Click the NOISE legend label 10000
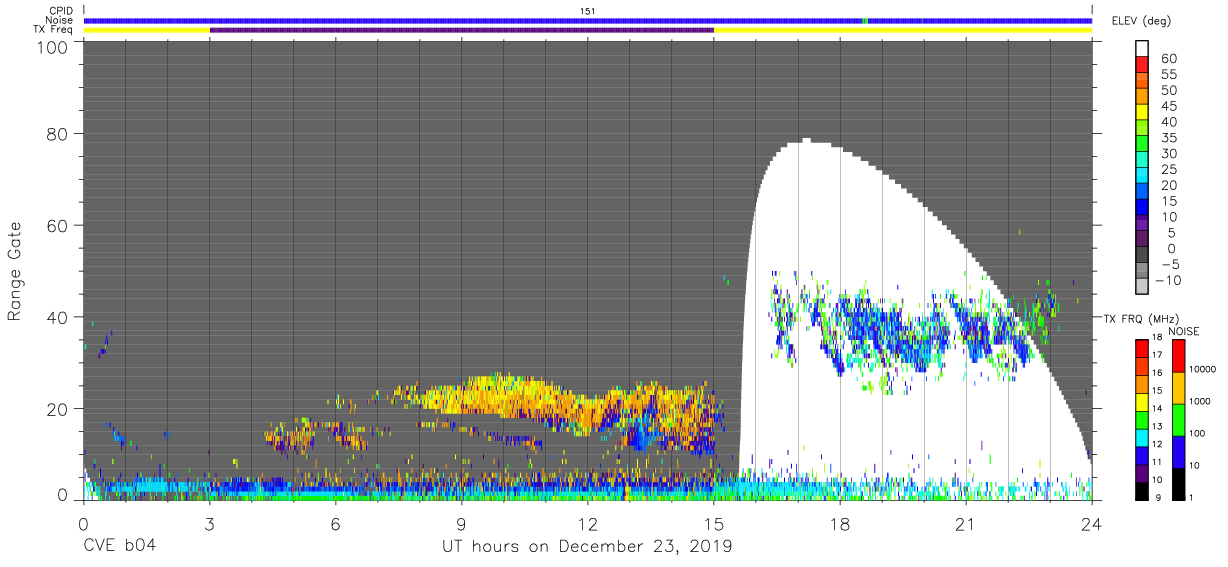 pos(1205,369)
